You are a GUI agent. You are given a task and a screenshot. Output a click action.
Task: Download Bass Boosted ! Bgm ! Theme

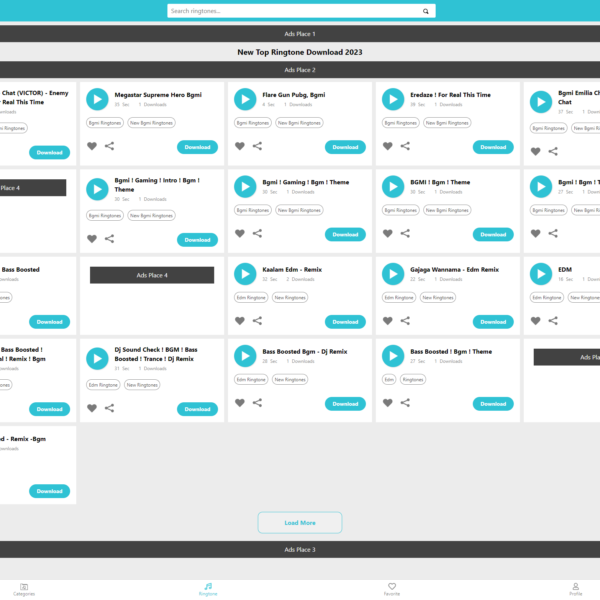(x=493, y=404)
